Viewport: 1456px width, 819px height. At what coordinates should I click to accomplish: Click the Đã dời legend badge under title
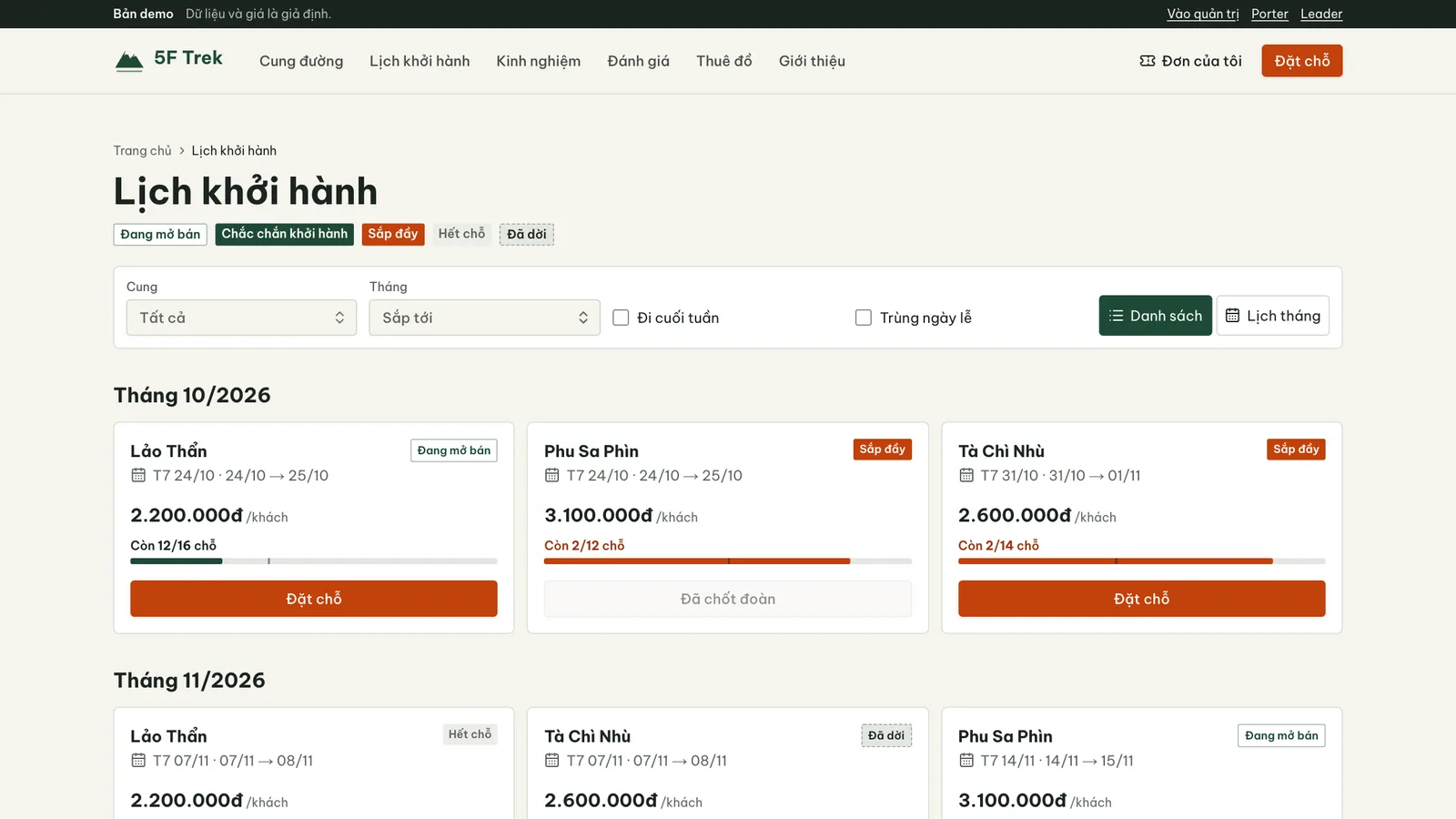pyautogui.click(x=527, y=235)
